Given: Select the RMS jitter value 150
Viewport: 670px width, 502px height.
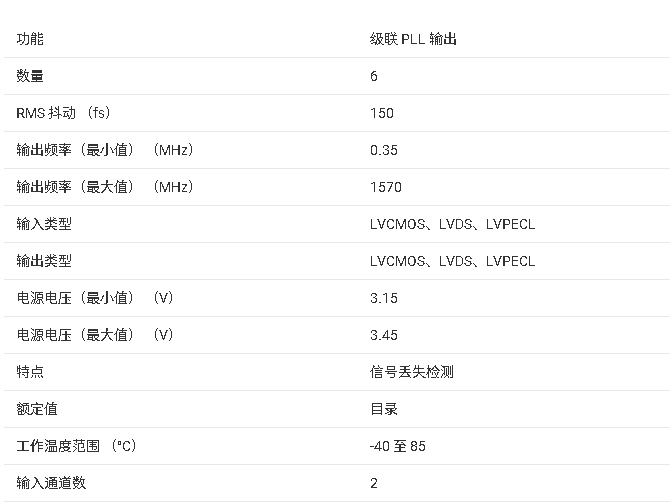Looking at the screenshot, I should (x=382, y=113).
